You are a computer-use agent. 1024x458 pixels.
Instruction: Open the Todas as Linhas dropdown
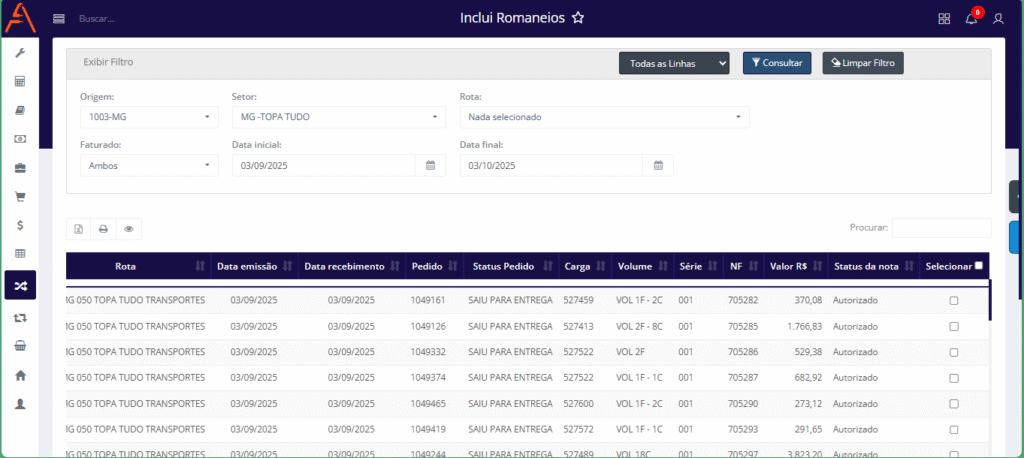pos(674,63)
